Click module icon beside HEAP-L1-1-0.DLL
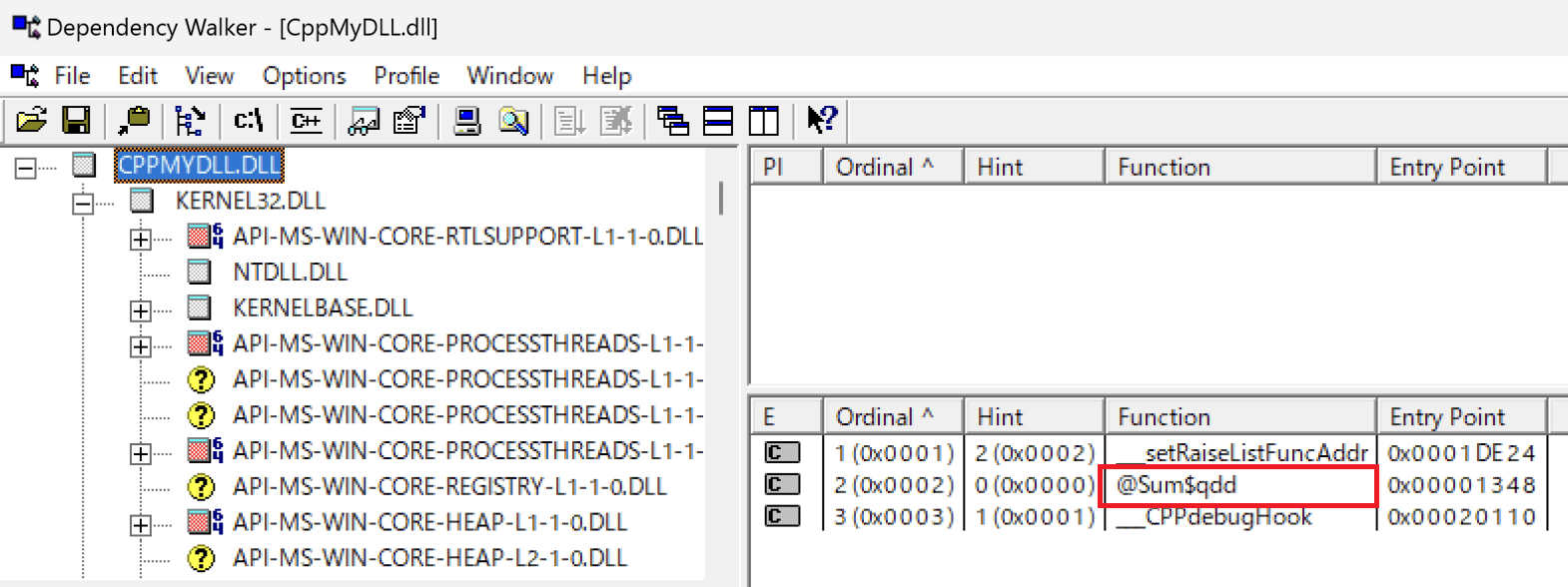 click(x=205, y=522)
